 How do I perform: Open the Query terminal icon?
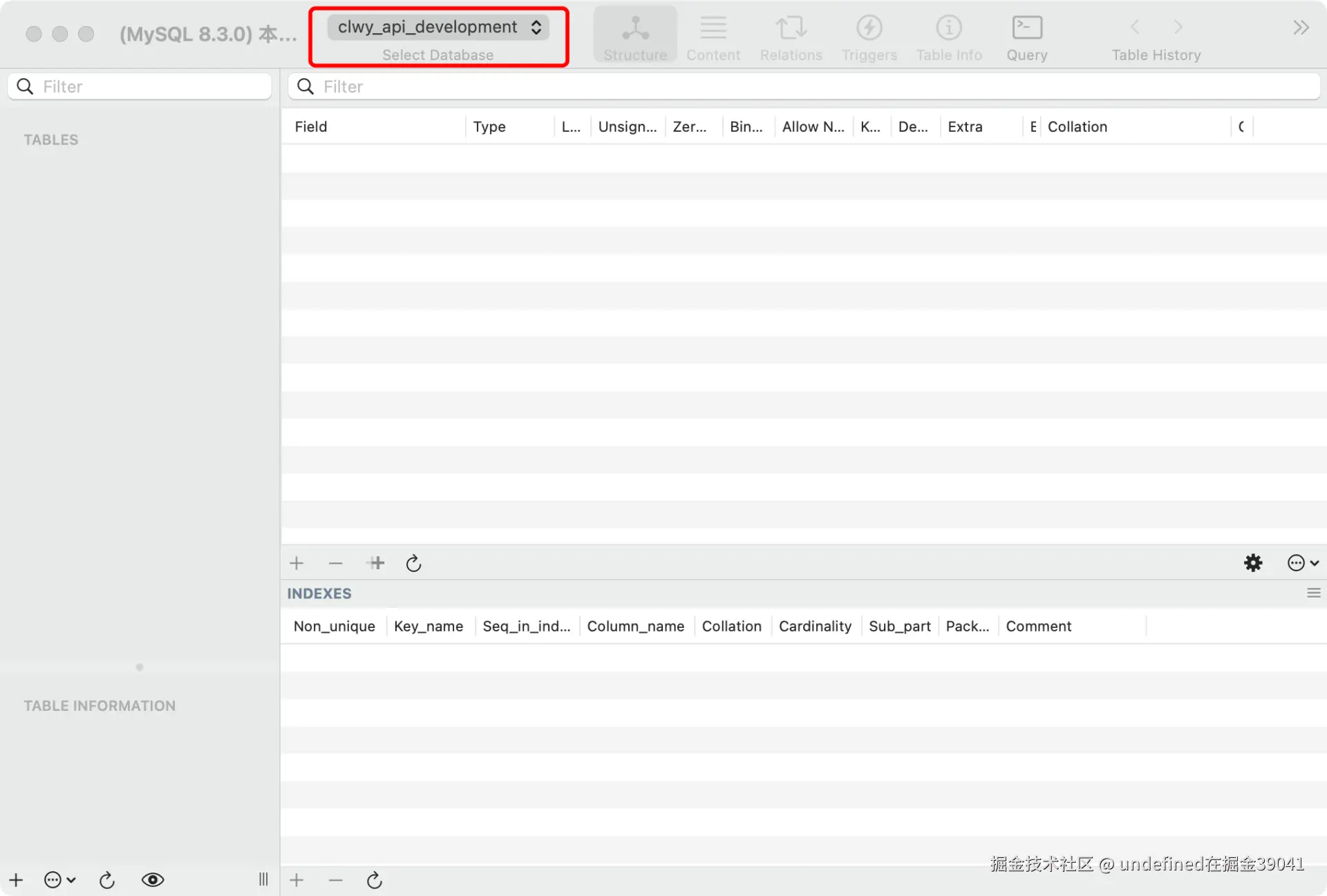pos(1026,28)
